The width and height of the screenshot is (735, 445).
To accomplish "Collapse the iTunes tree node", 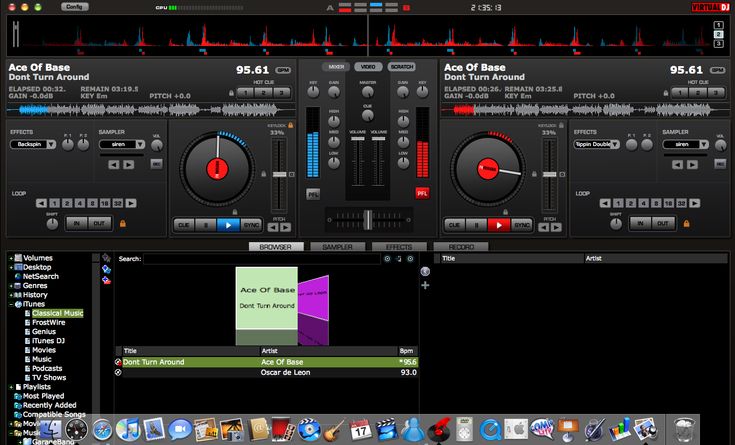I will pos(11,304).
